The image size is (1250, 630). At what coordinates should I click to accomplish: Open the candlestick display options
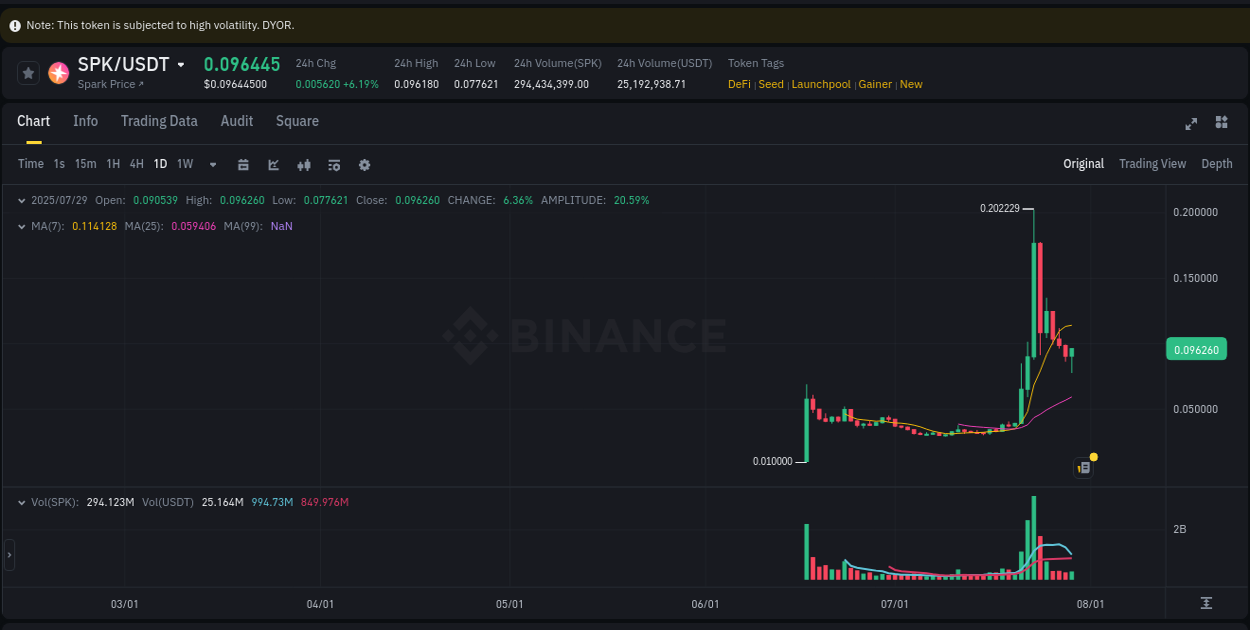[304, 164]
